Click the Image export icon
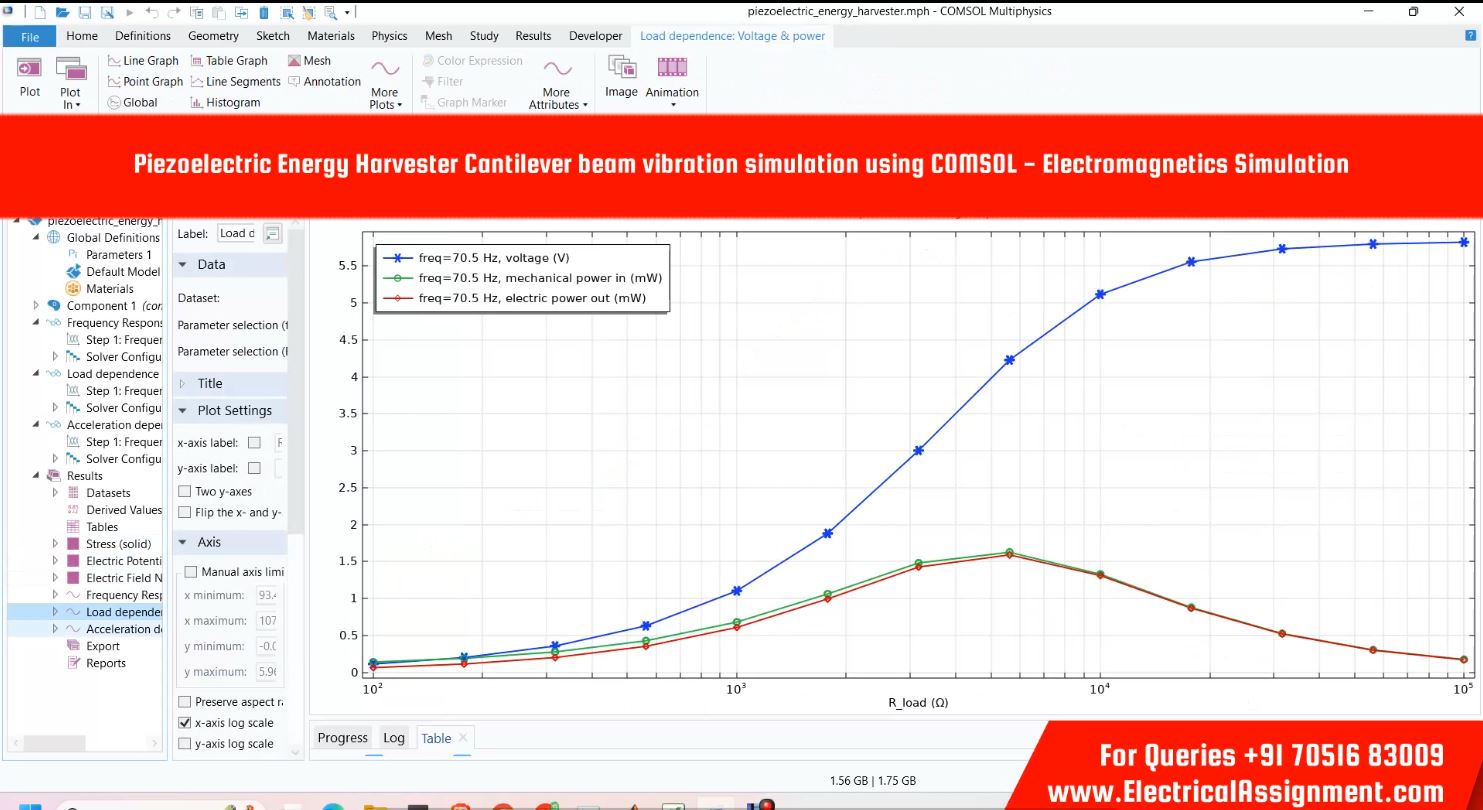The width and height of the screenshot is (1483, 810). pyautogui.click(x=621, y=77)
